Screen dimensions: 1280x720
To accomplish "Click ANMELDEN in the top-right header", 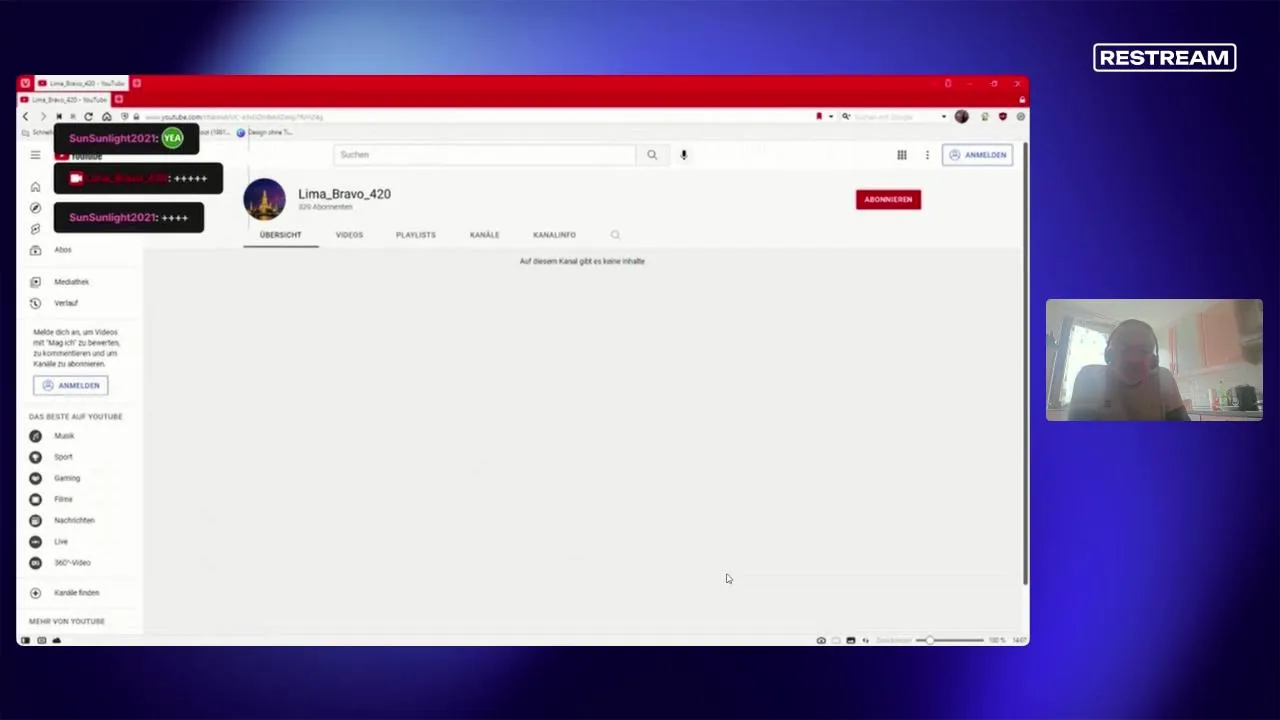I will [977, 155].
